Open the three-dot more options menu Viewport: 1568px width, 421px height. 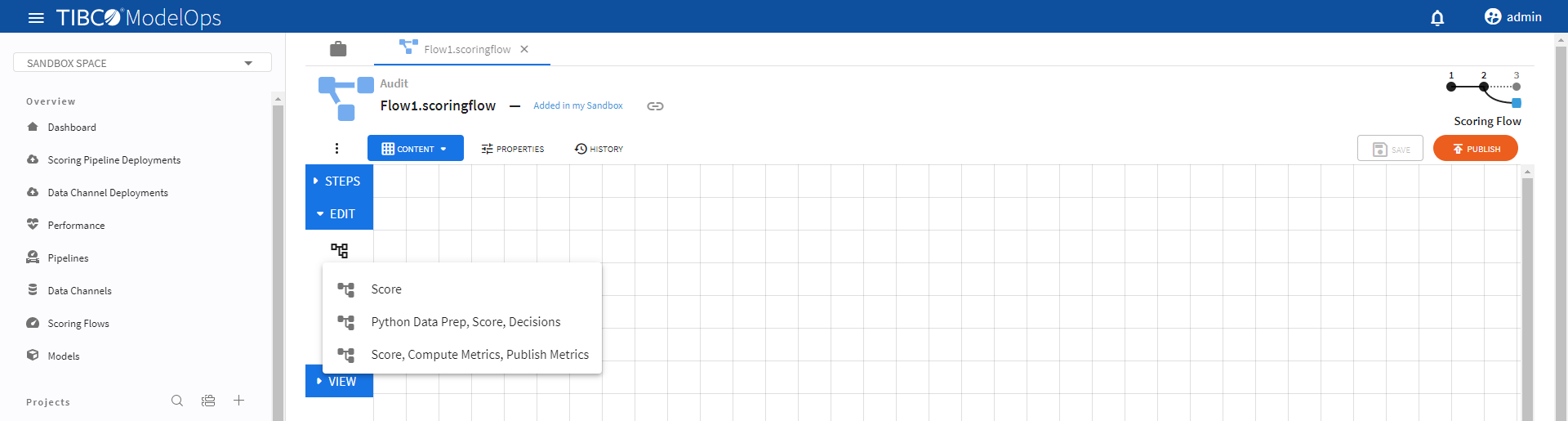pyautogui.click(x=336, y=149)
